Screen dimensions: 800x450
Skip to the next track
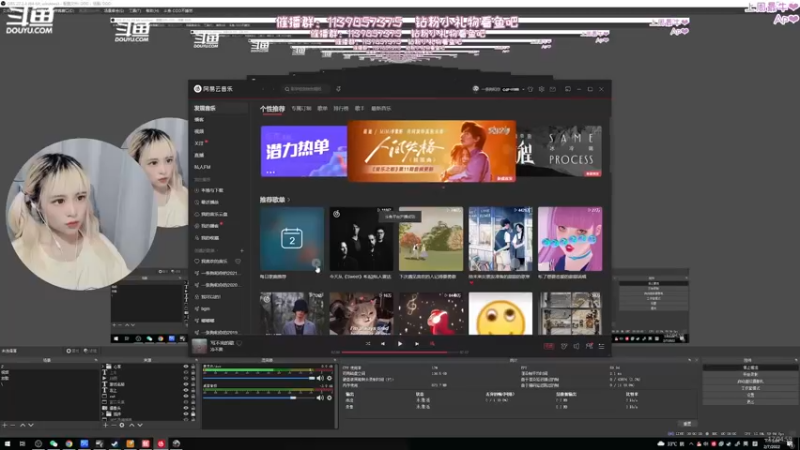(x=416, y=344)
